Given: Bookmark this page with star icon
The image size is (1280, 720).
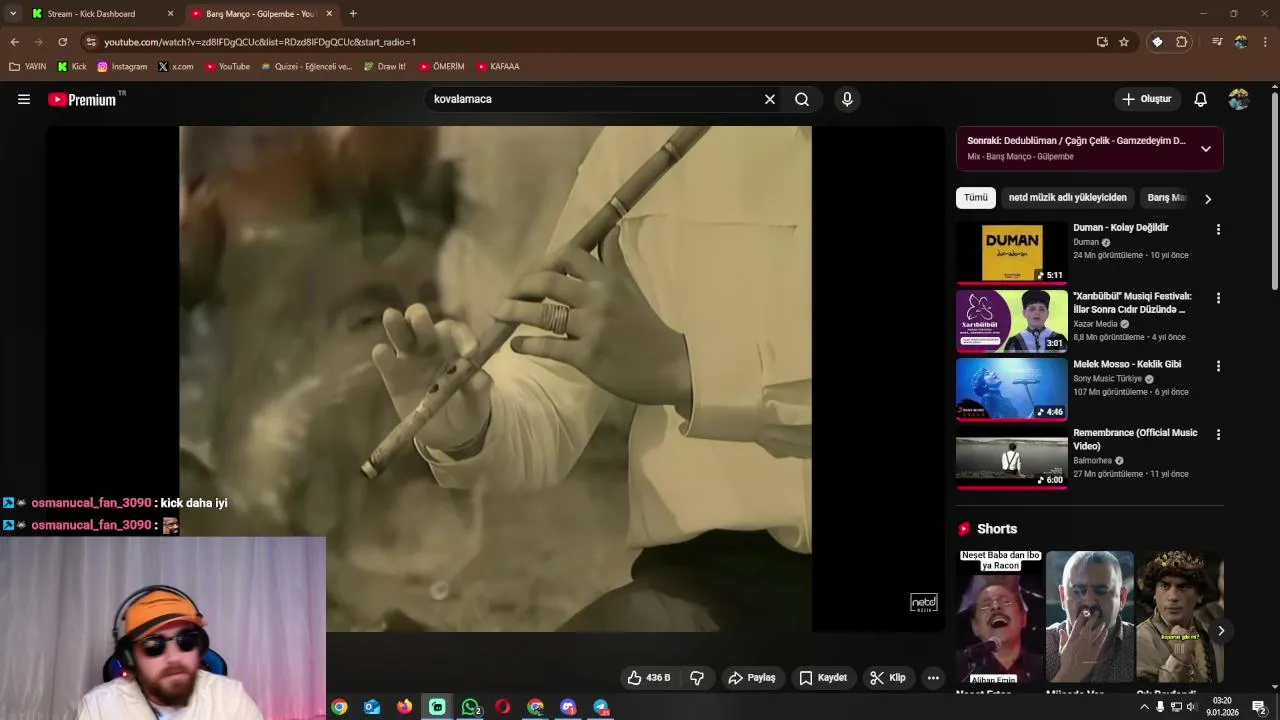Looking at the screenshot, I should tap(1124, 42).
